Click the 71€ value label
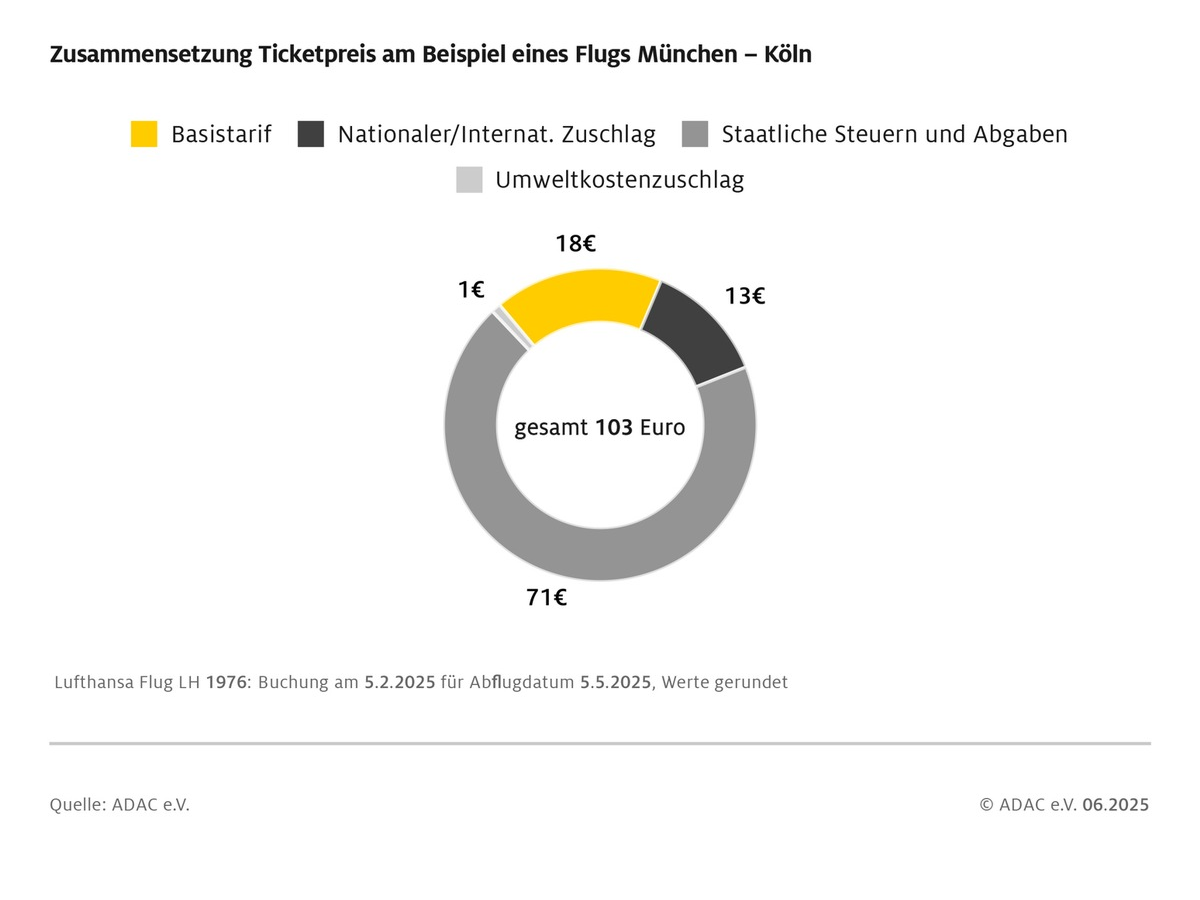Viewport: 1200px width, 900px height. tap(547, 598)
